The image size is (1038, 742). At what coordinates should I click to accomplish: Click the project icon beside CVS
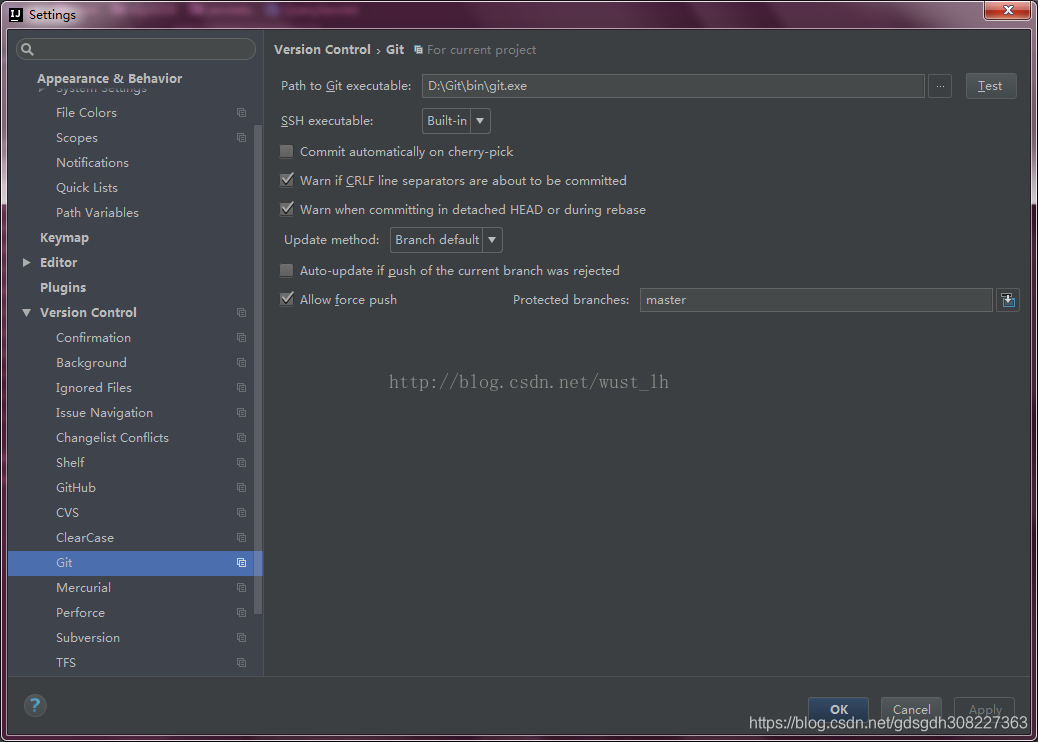(x=242, y=512)
